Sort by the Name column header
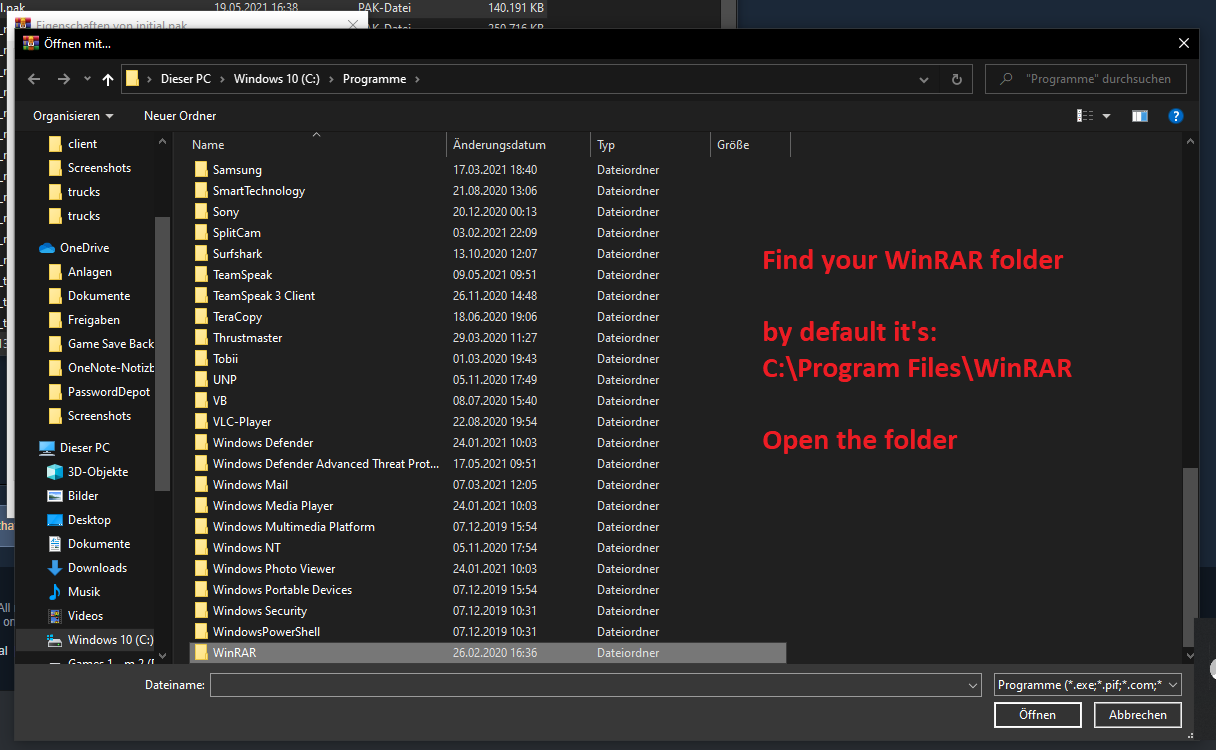Screen dimensions: 1216x750 pos(208,145)
